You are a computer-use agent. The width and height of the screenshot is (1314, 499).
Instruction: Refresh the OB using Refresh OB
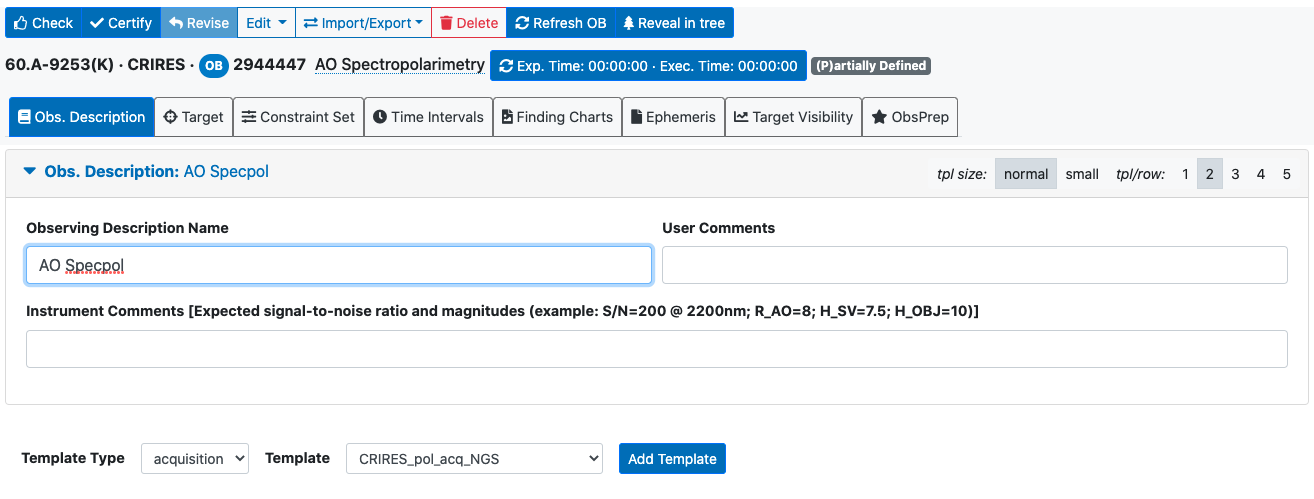tap(560, 23)
